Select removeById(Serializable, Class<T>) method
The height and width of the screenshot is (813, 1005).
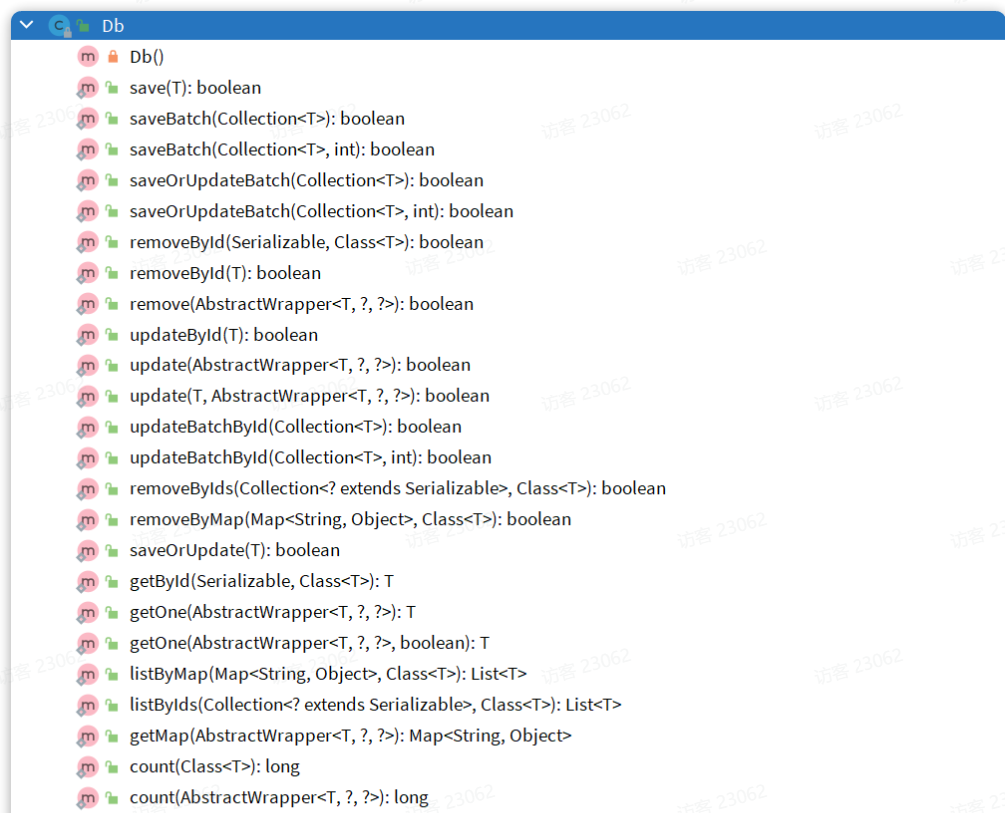coord(306,242)
